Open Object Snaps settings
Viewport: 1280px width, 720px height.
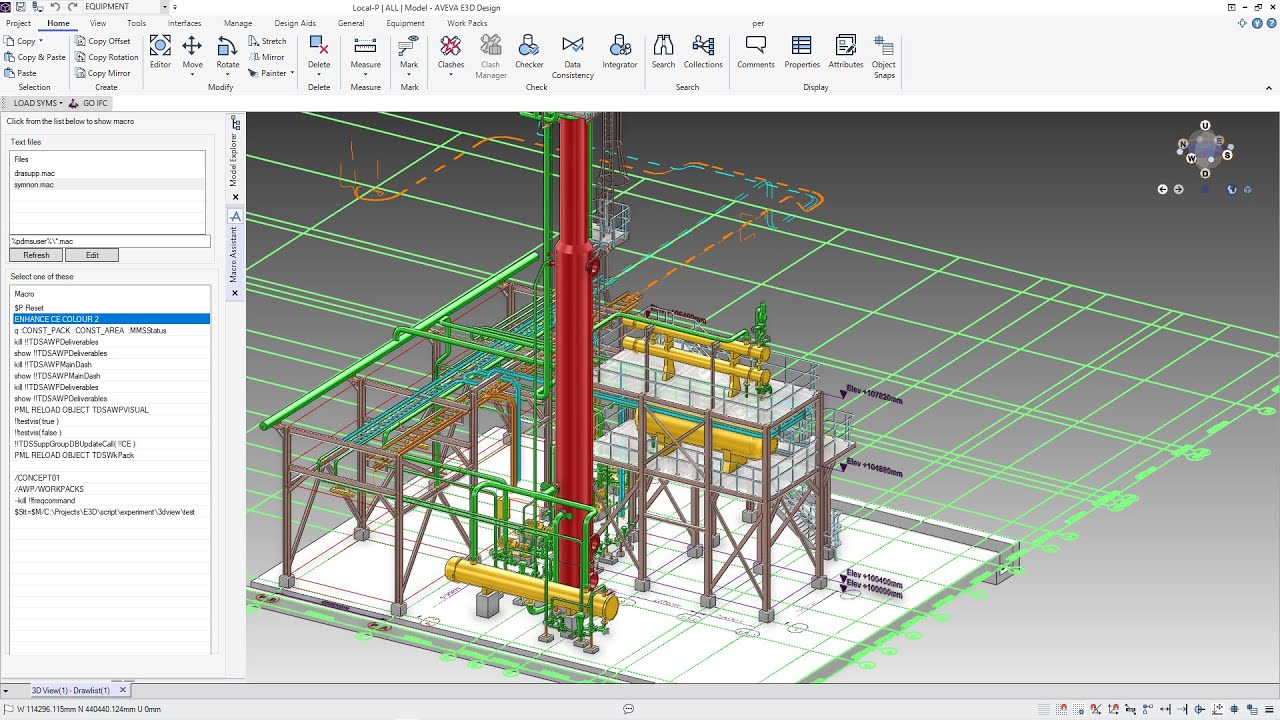pos(884,56)
